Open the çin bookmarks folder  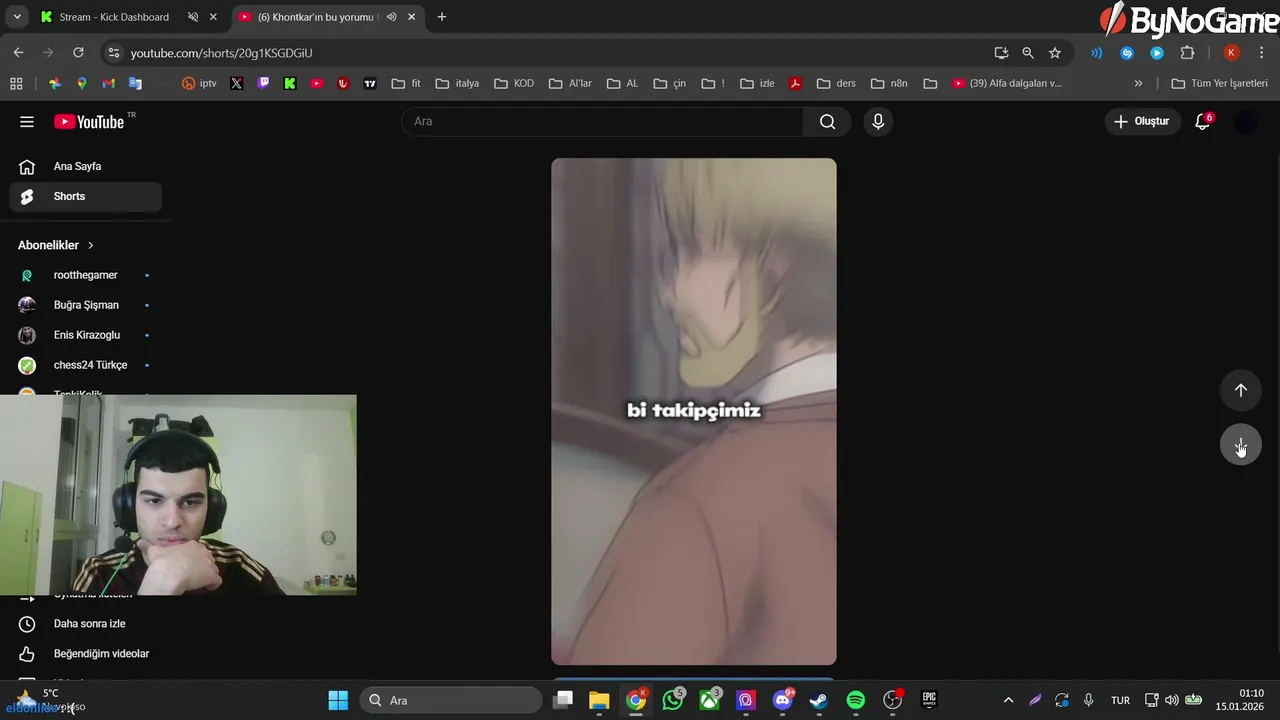pos(670,84)
